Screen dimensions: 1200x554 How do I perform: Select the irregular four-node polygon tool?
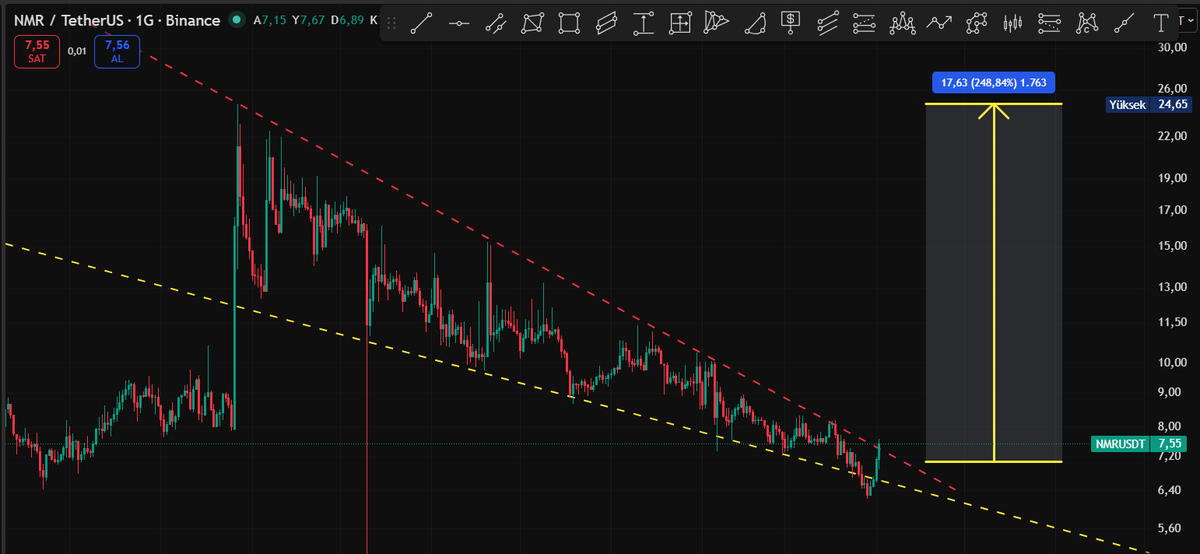pos(532,22)
